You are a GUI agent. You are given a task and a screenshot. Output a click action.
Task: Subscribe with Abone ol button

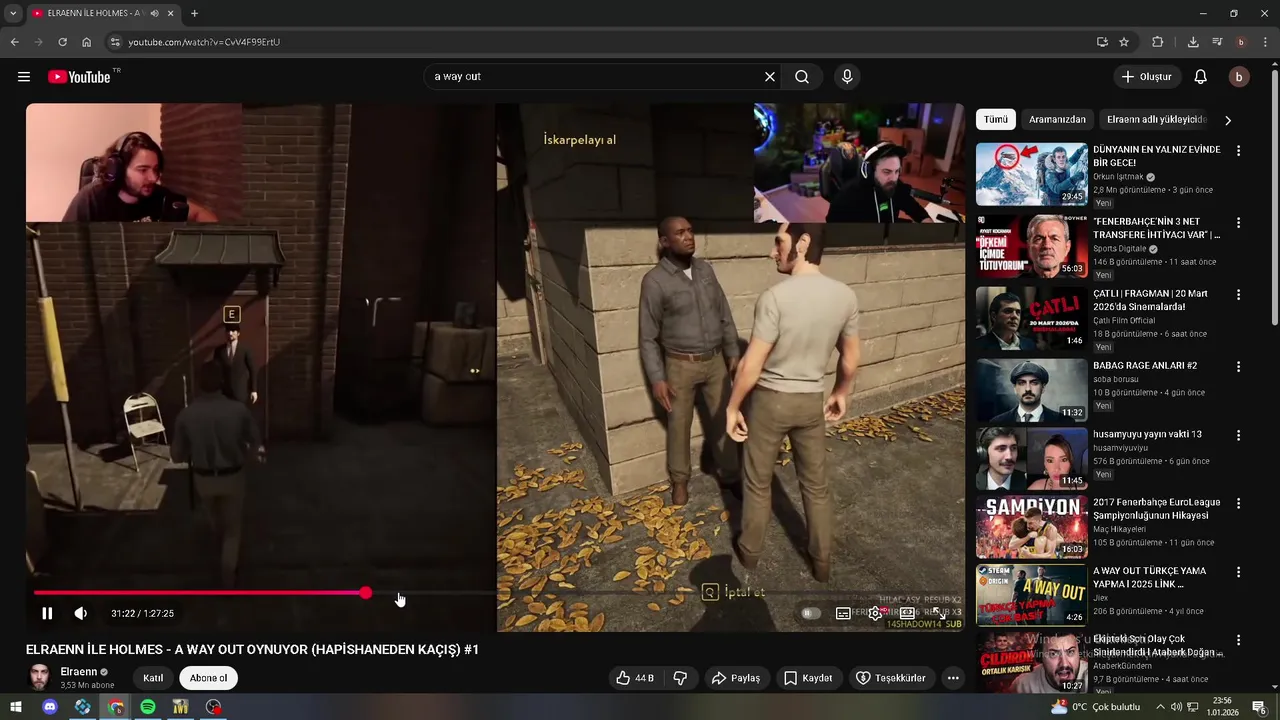pyautogui.click(x=209, y=678)
